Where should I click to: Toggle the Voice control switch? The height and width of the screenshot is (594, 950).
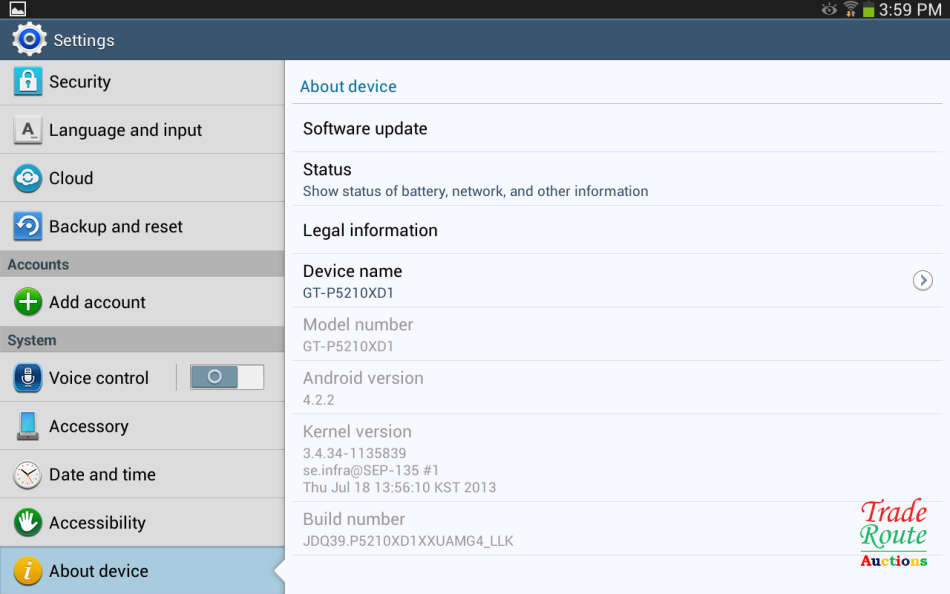tap(227, 377)
